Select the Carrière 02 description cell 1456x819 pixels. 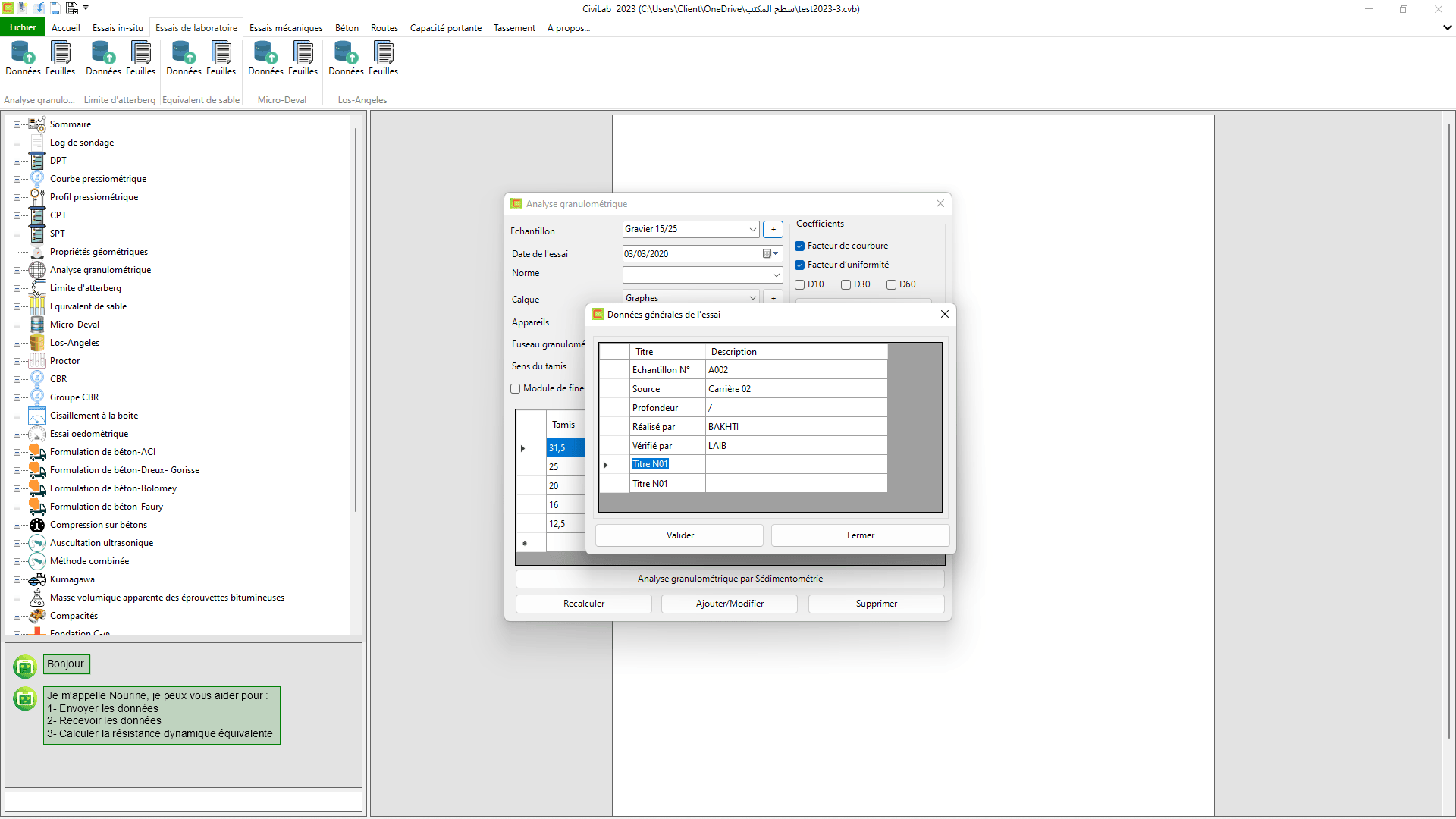point(796,389)
